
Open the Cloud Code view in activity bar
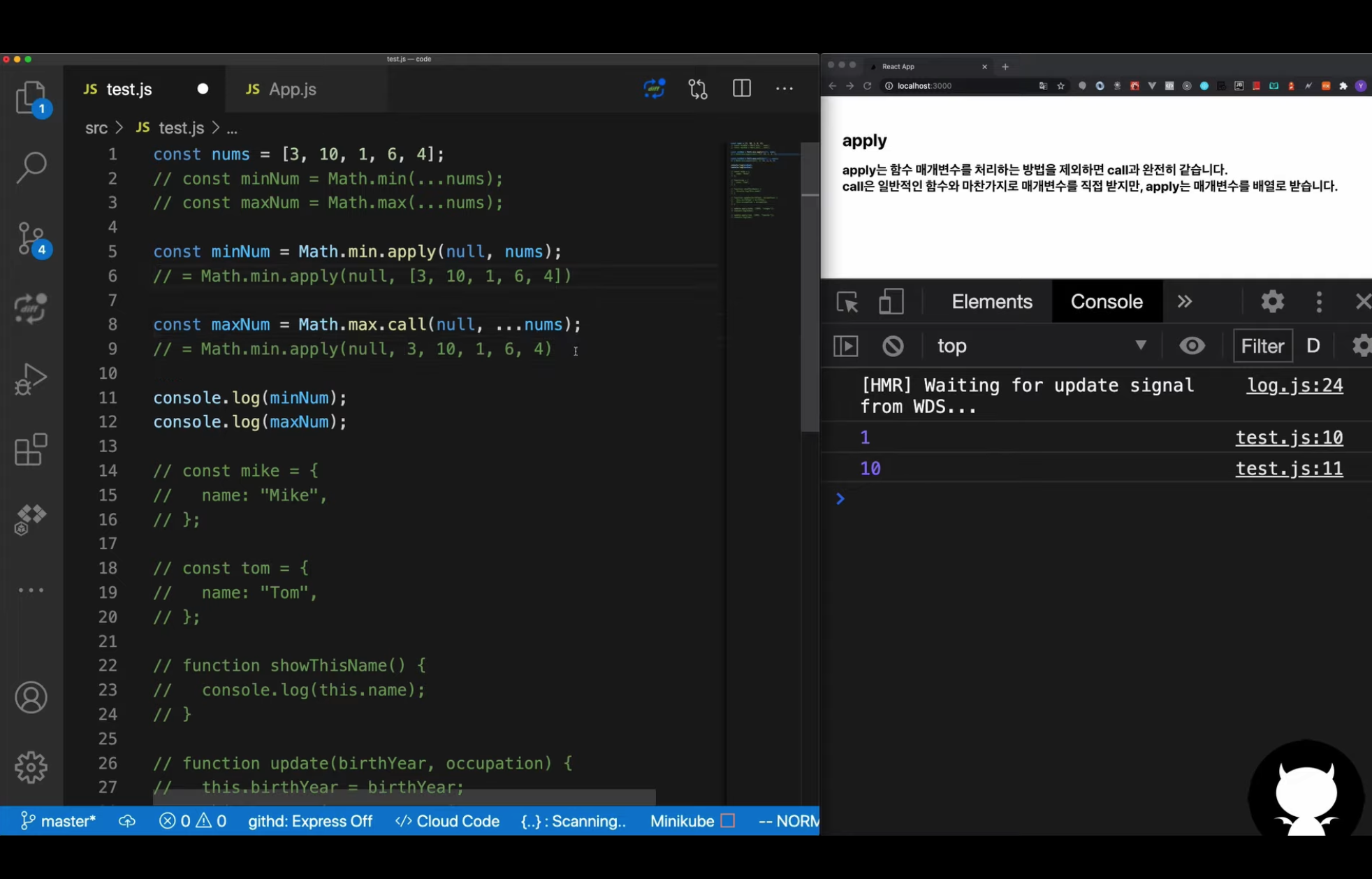click(31, 520)
